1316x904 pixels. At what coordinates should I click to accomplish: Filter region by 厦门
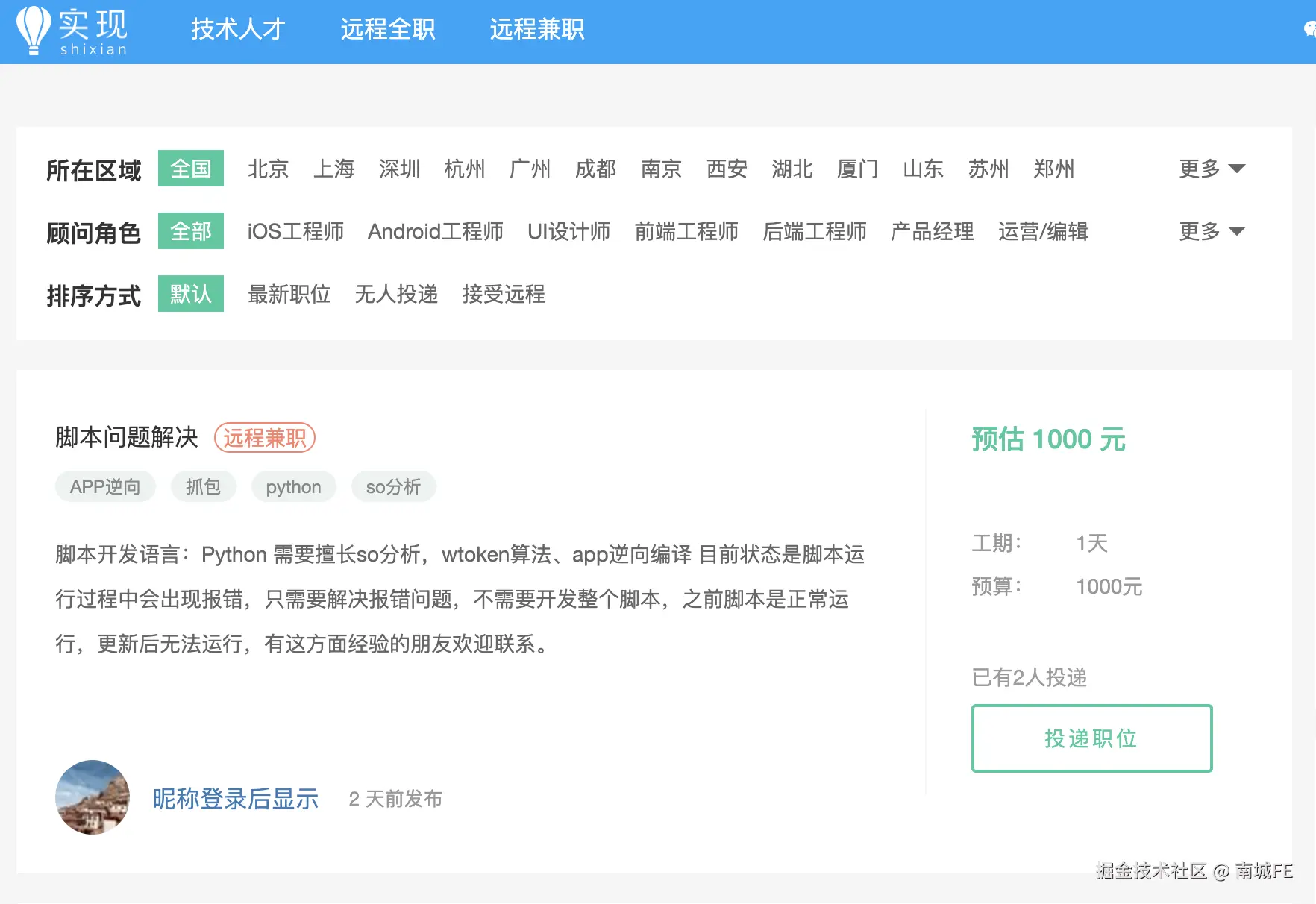[x=857, y=169]
